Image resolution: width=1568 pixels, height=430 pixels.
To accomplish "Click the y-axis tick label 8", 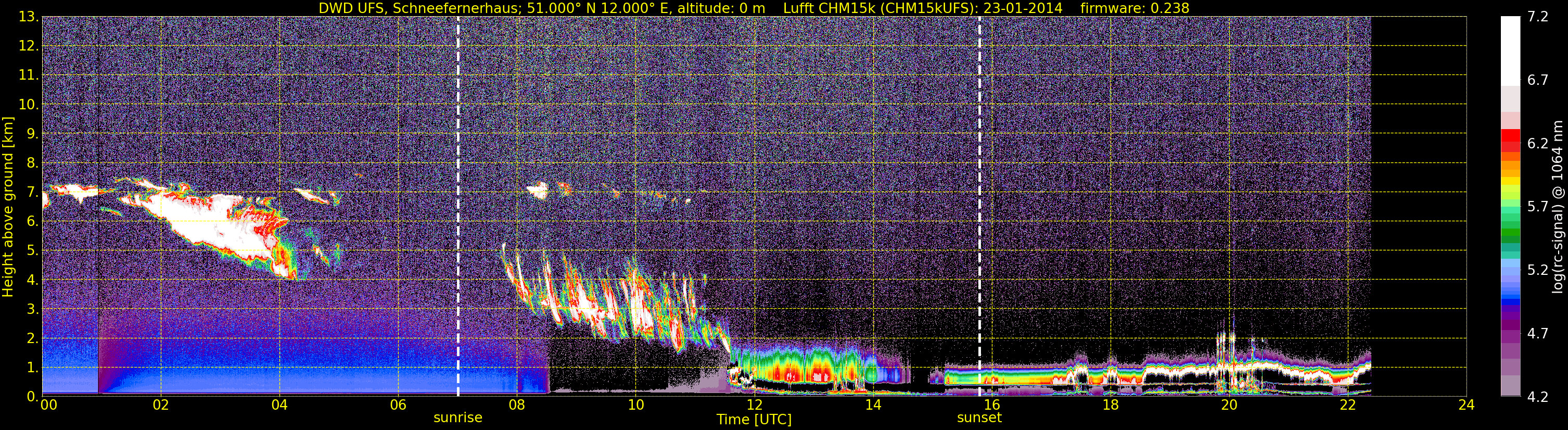I will (32, 162).
